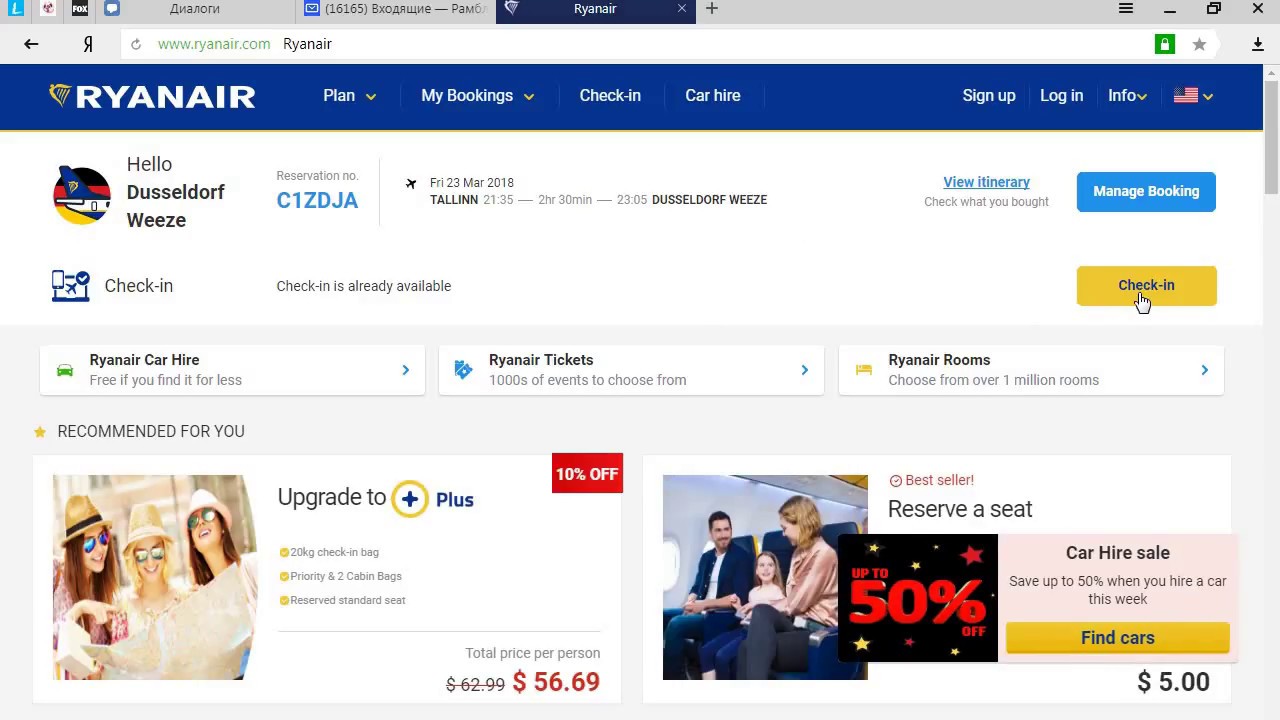This screenshot has width=1280, height=720.
Task: Open the browser hamburger menu
Action: pos(1126,8)
